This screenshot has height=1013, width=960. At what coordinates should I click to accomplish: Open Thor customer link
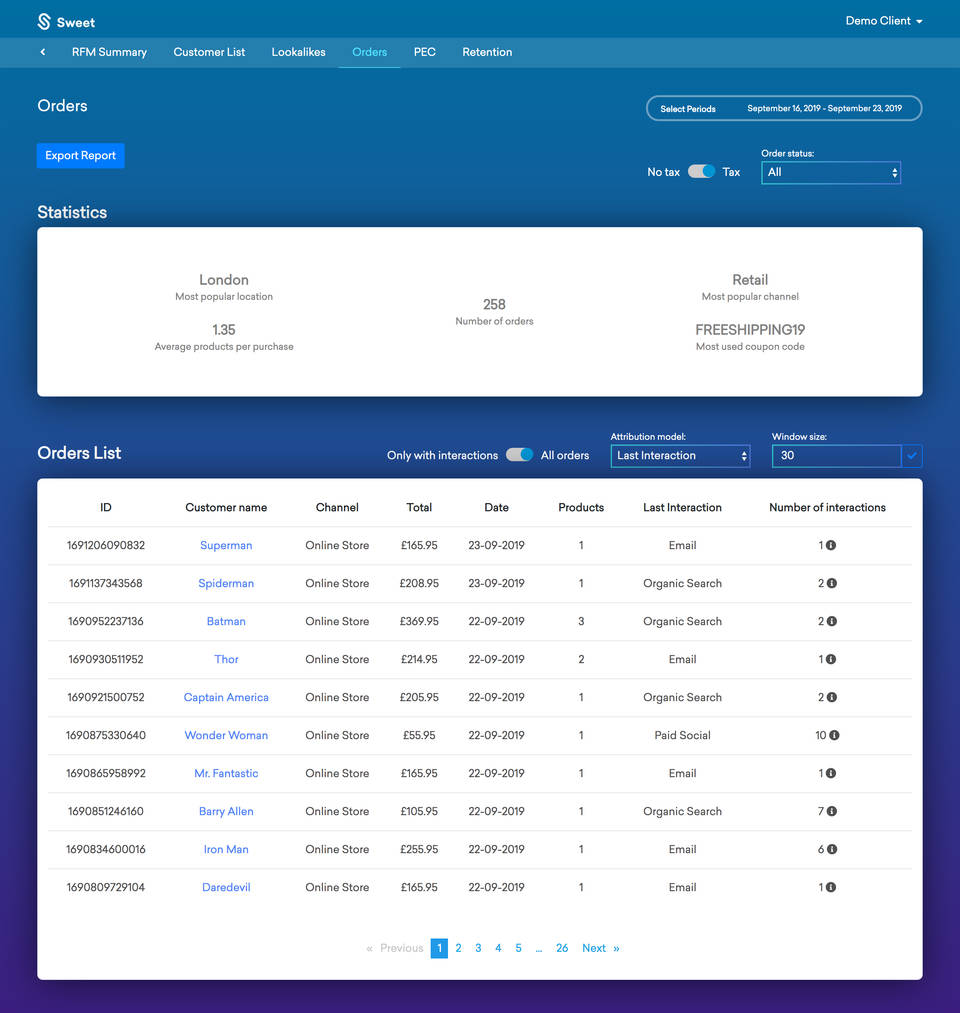click(226, 660)
